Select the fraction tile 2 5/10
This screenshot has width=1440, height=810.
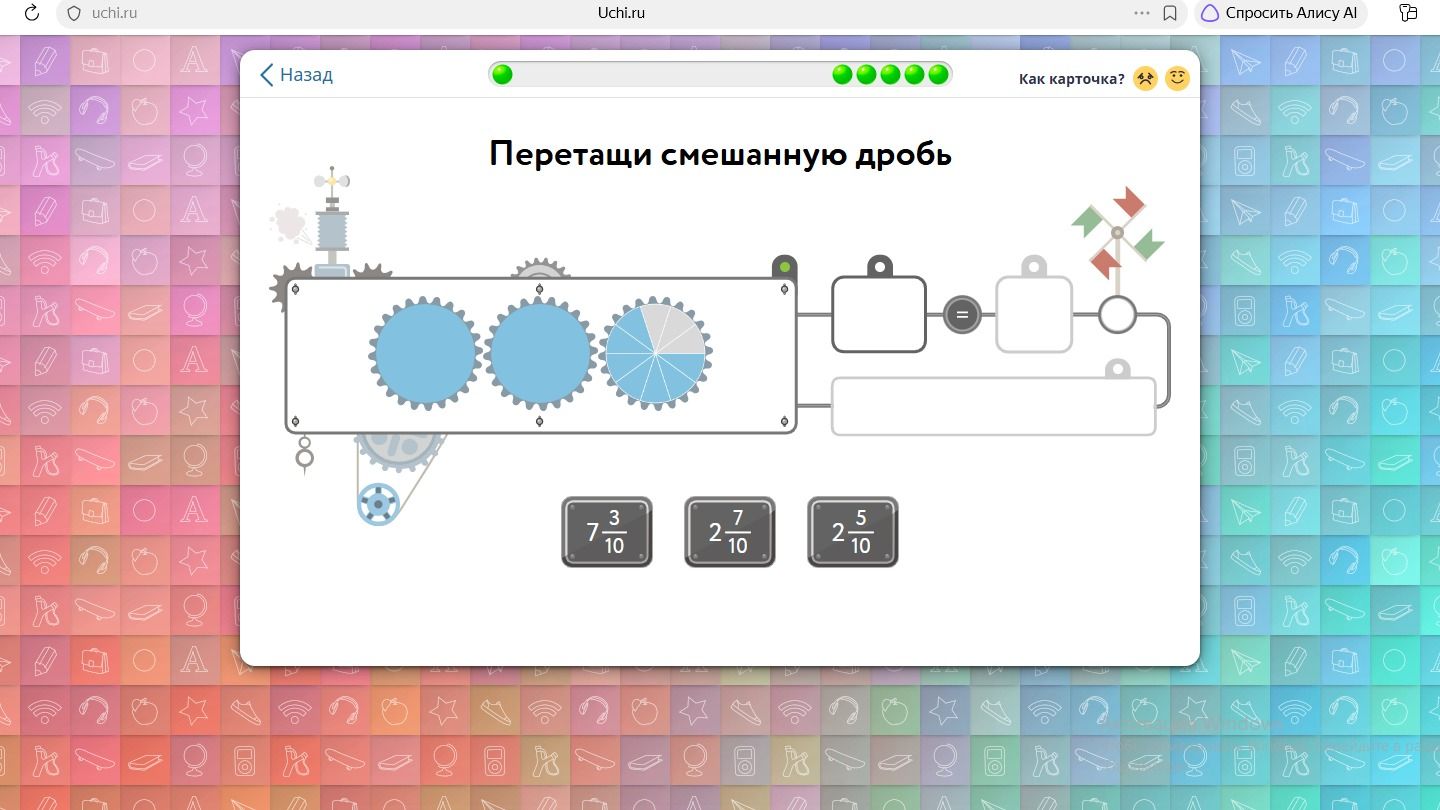[x=853, y=532]
